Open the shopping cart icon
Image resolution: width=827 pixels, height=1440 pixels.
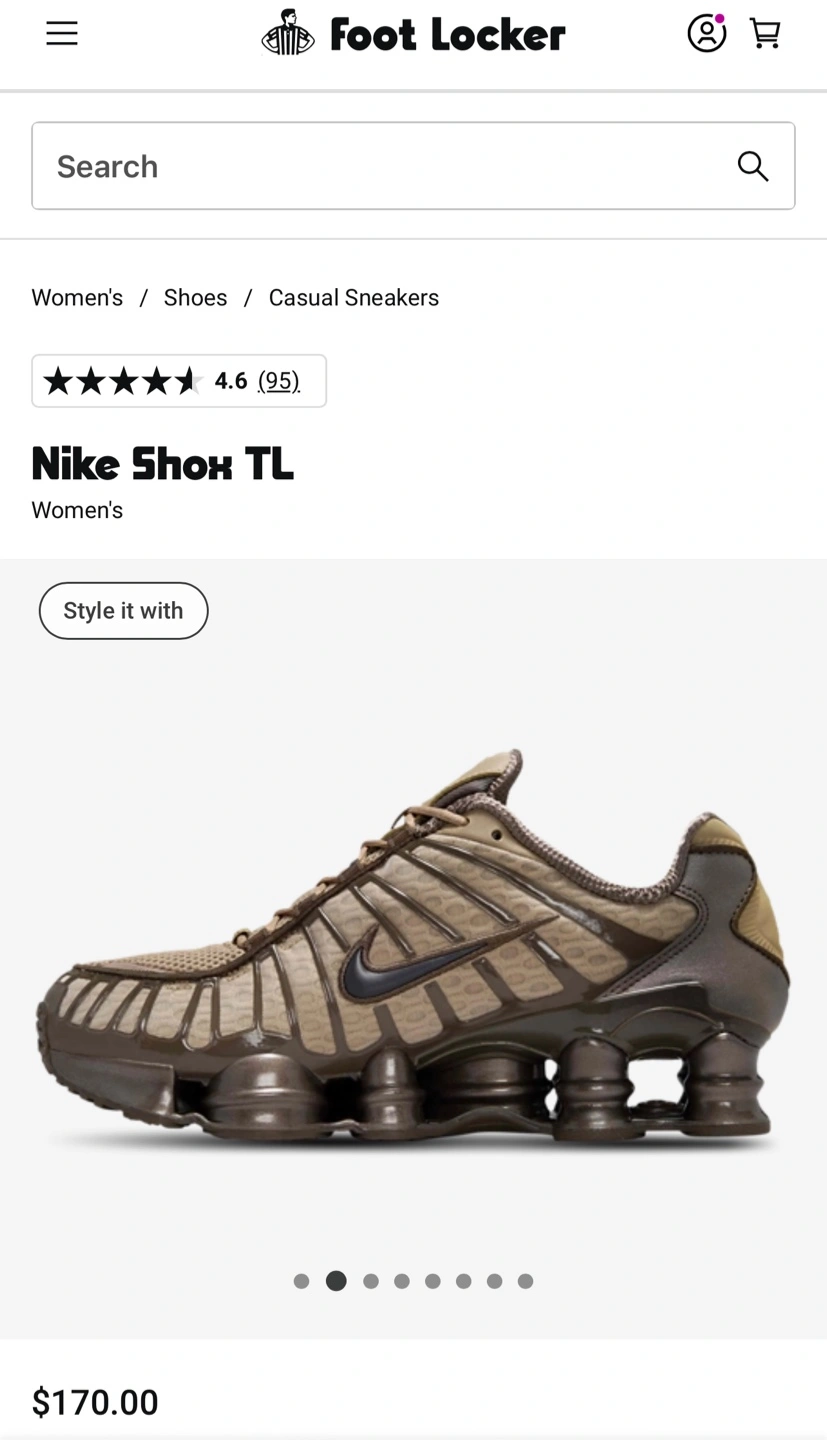click(x=765, y=34)
